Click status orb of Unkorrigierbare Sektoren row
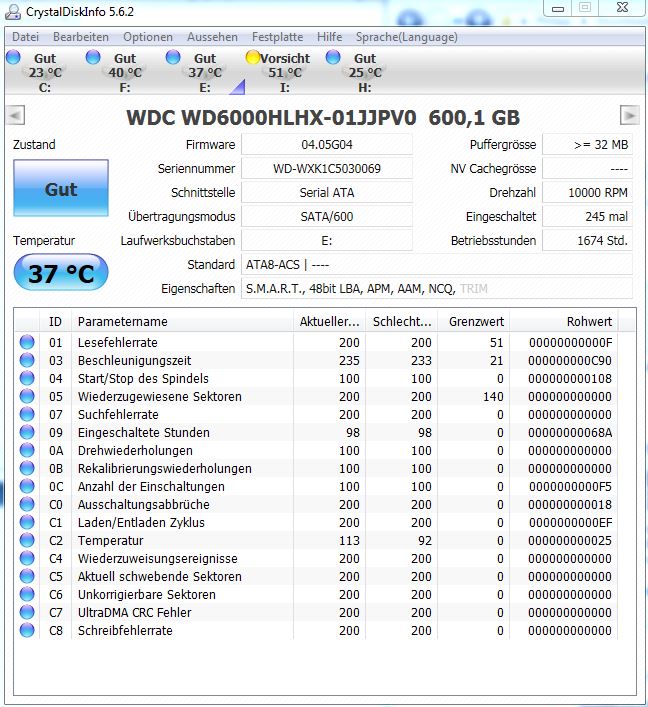Image resolution: width=648 pixels, height=707 pixels. click(27, 594)
